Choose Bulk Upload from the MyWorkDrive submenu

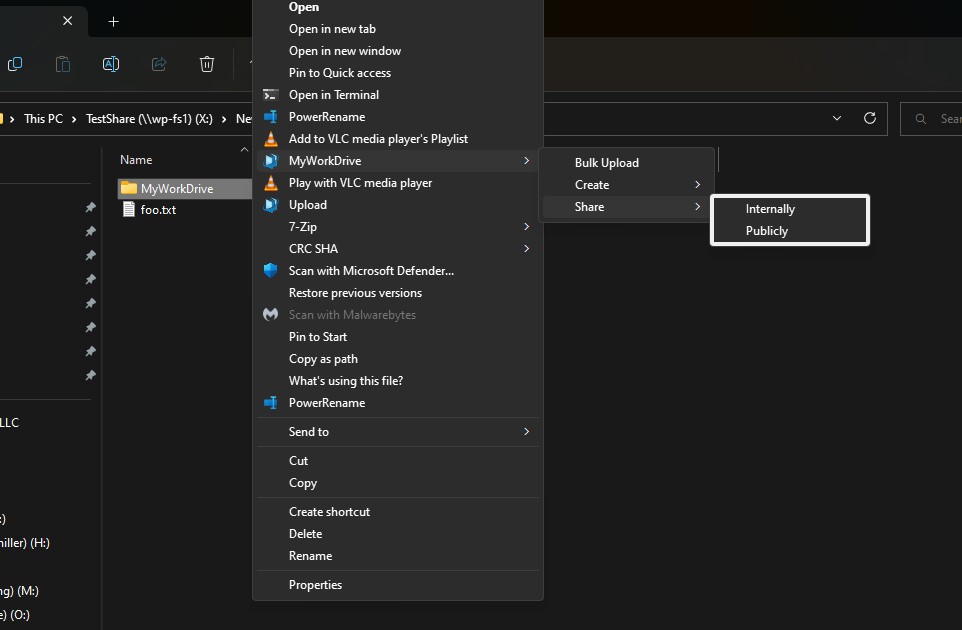click(x=606, y=163)
